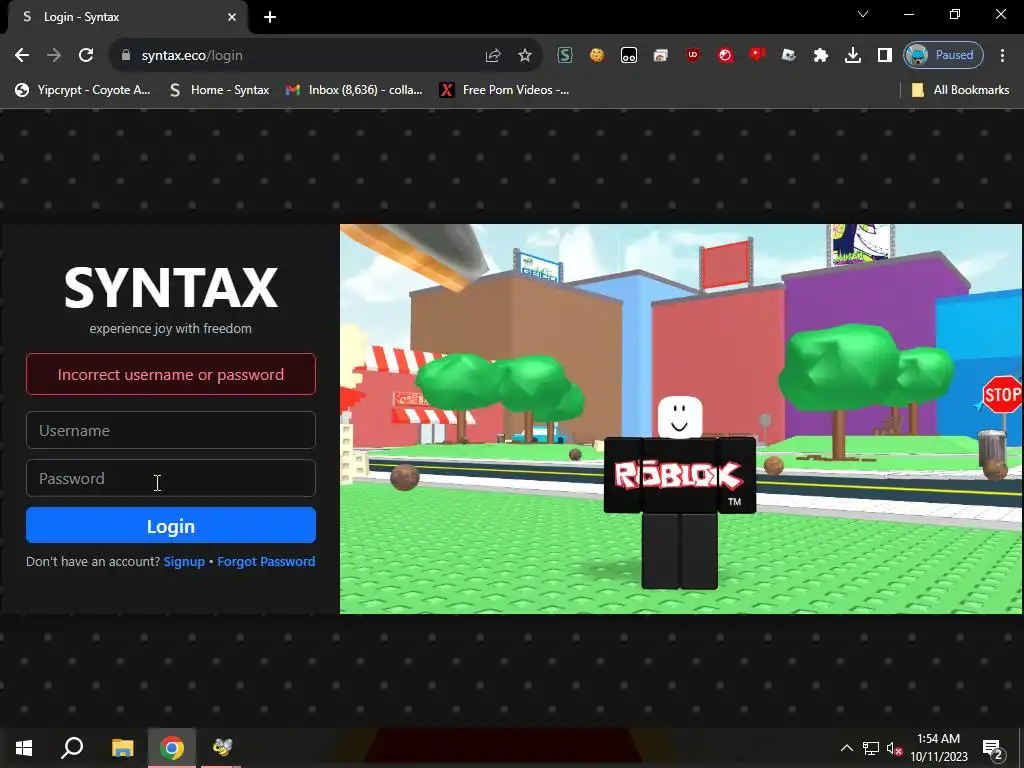Viewport: 1024px width, 768px height.
Task: Close the Login - Syntax tab
Action: [232, 17]
